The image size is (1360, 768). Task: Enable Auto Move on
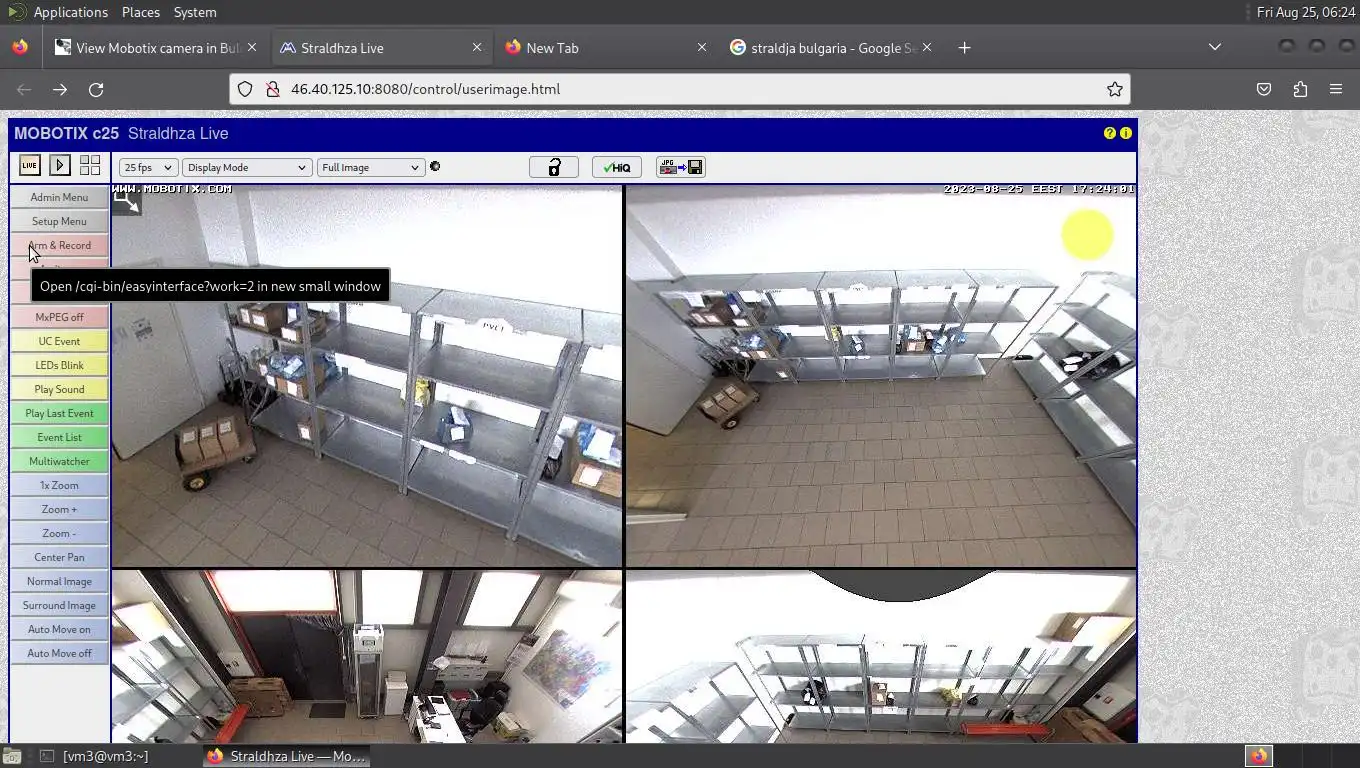59,629
